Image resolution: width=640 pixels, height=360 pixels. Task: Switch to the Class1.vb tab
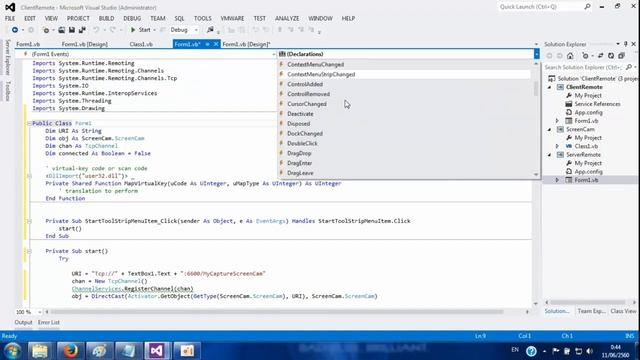pyautogui.click(x=141, y=44)
